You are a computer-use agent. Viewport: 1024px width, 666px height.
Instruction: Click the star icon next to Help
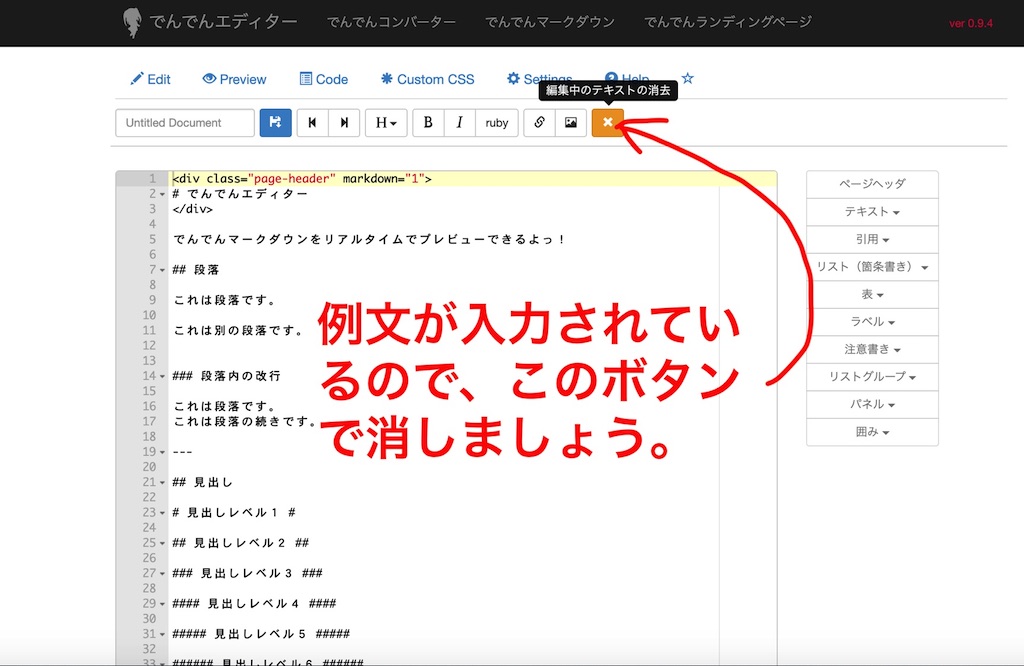coord(687,79)
